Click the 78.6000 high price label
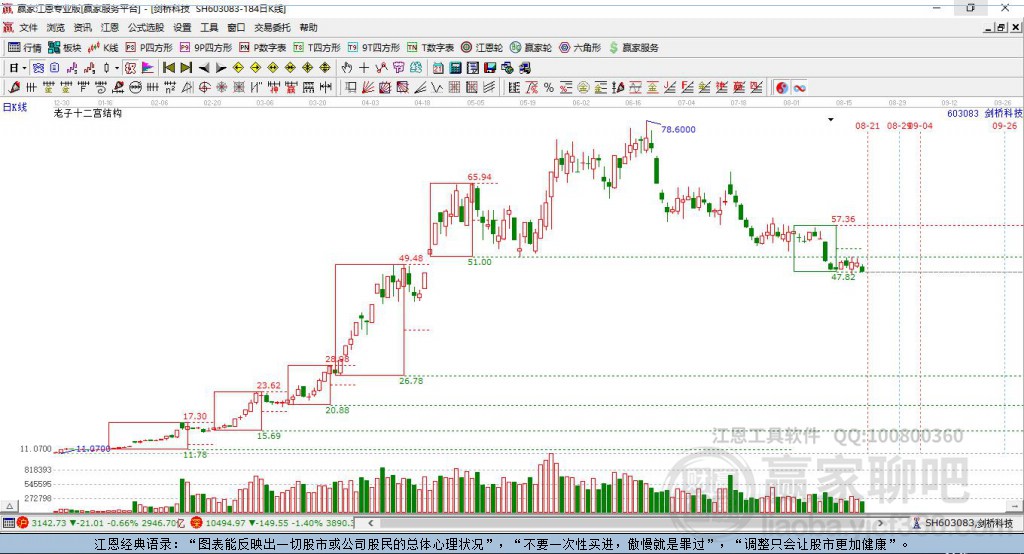1024x554 pixels. [678, 129]
